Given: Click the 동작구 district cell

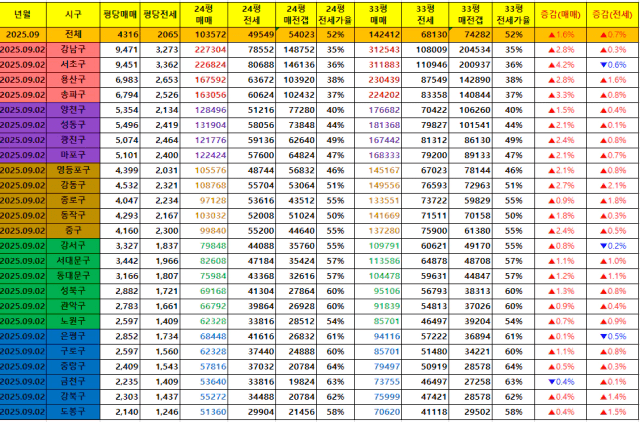Looking at the screenshot, I should coord(73,216).
